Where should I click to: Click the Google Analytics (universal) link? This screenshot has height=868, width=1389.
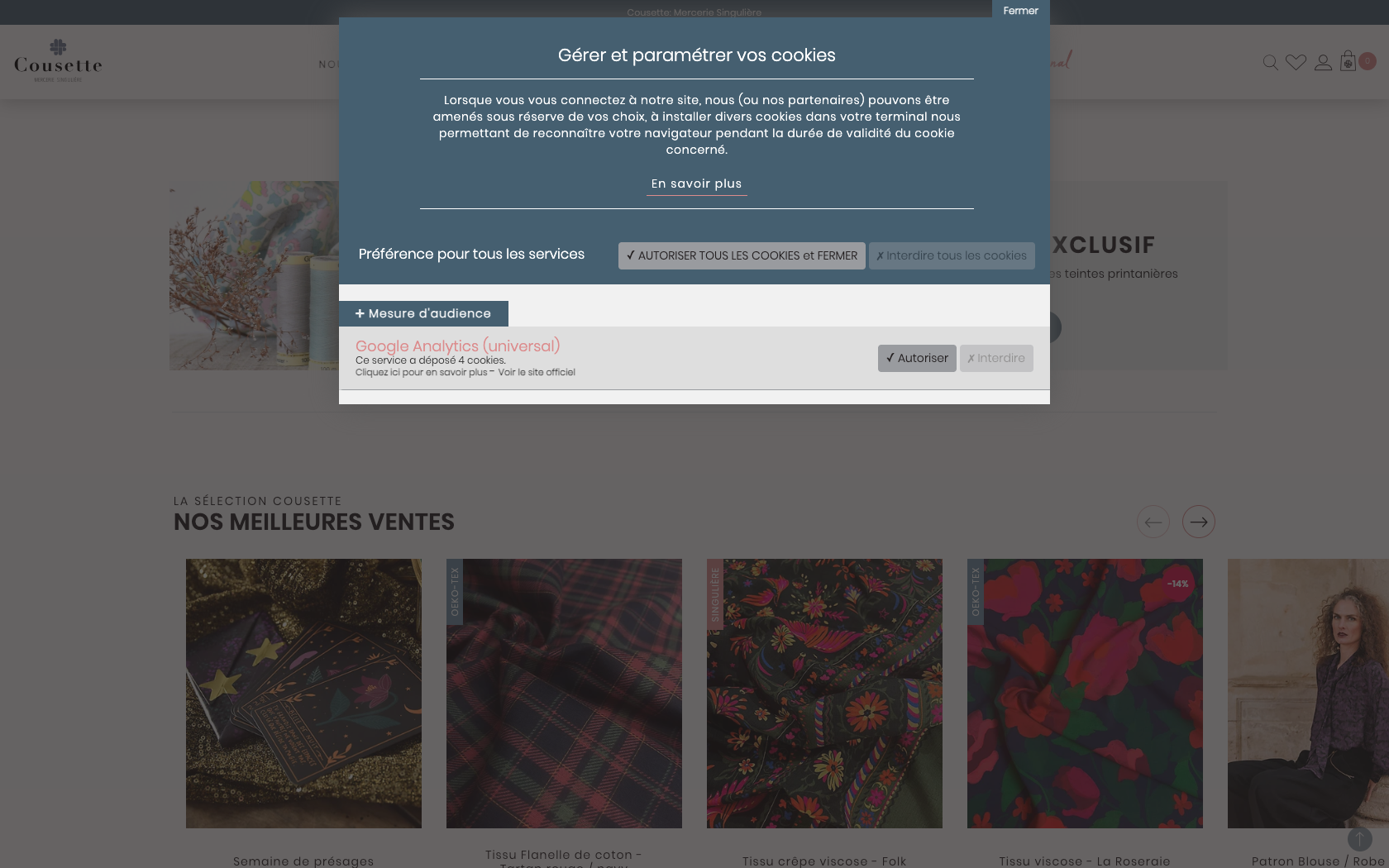tap(457, 346)
